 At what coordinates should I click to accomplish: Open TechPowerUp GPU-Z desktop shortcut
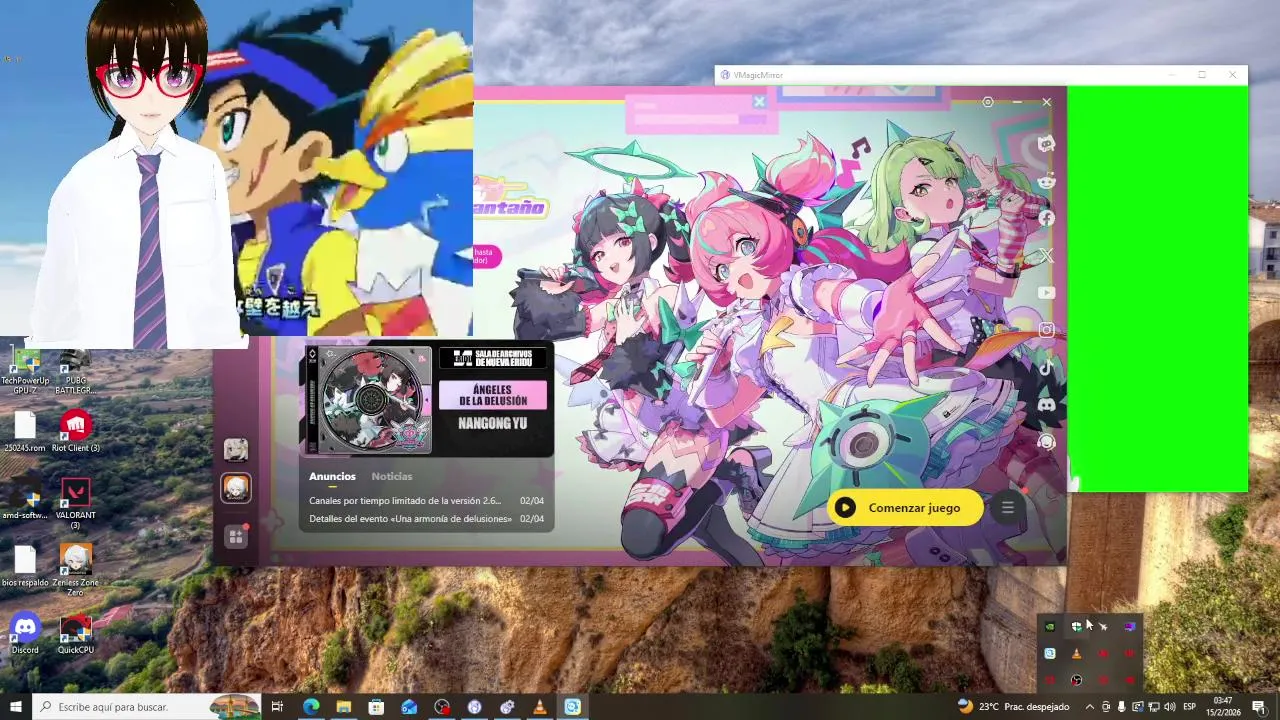(25, 370)
